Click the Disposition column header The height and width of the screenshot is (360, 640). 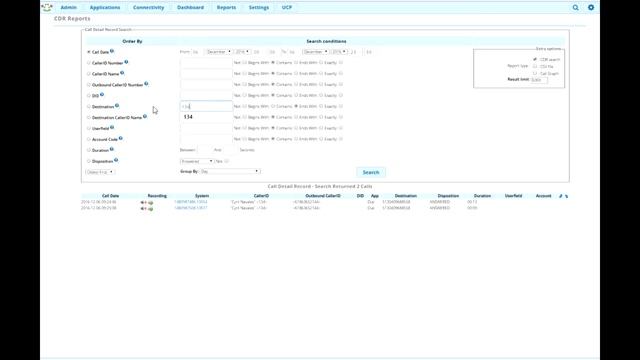coord(448,196)
